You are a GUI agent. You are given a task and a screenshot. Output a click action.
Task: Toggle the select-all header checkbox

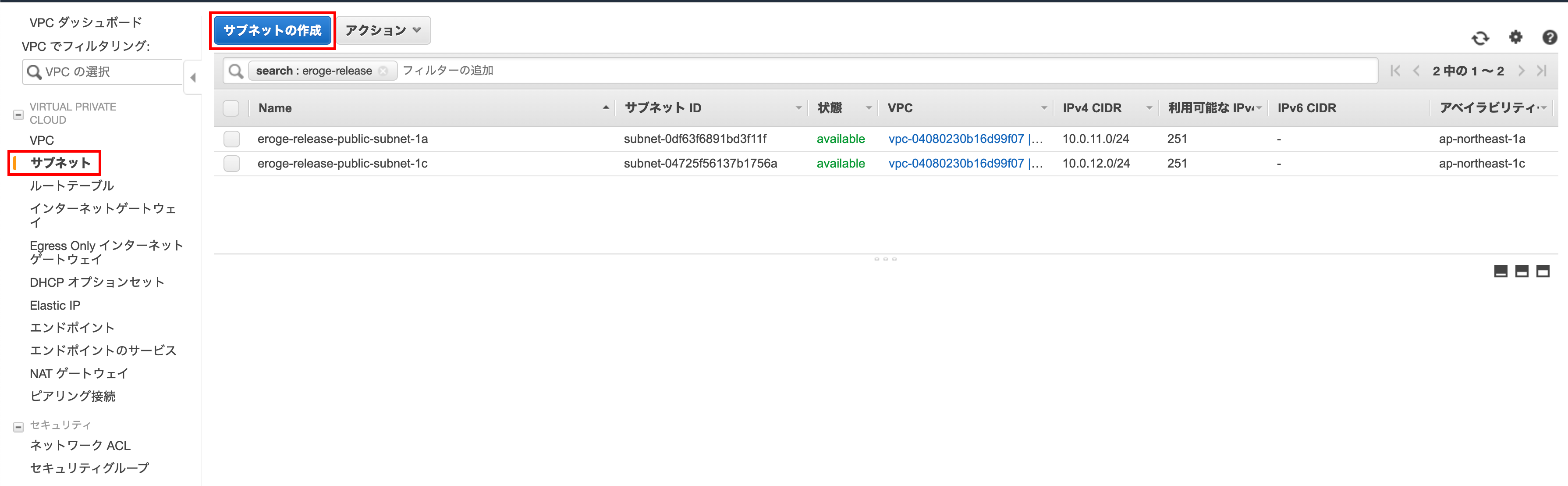[231, 108]
